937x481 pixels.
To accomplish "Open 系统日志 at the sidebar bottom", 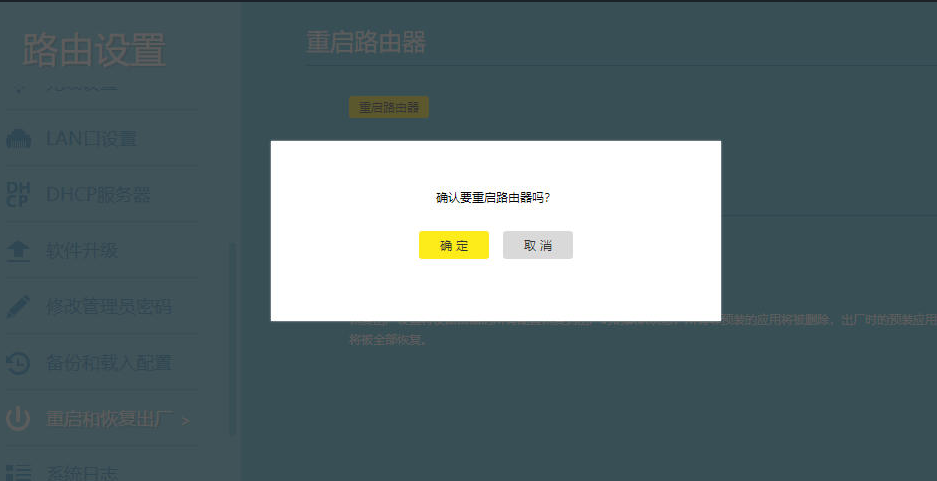I will 82,473.
